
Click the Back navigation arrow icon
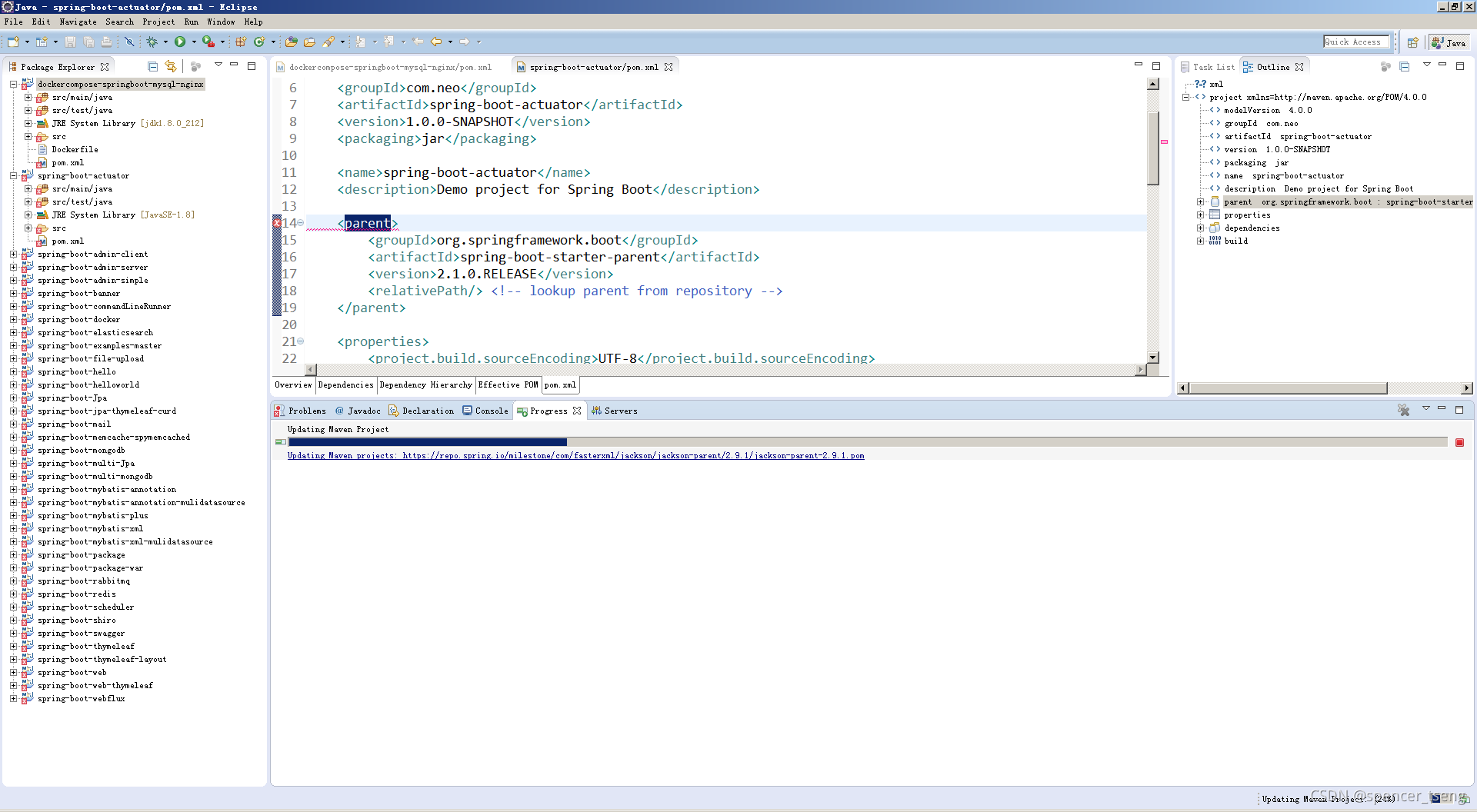coord(436,42)
